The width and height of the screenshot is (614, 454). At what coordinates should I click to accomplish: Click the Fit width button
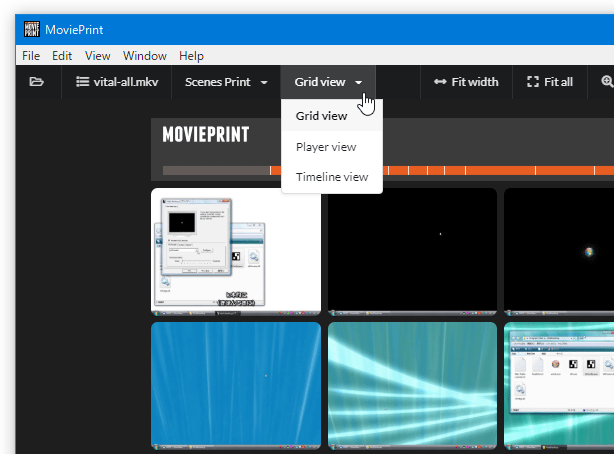(466, 82)
